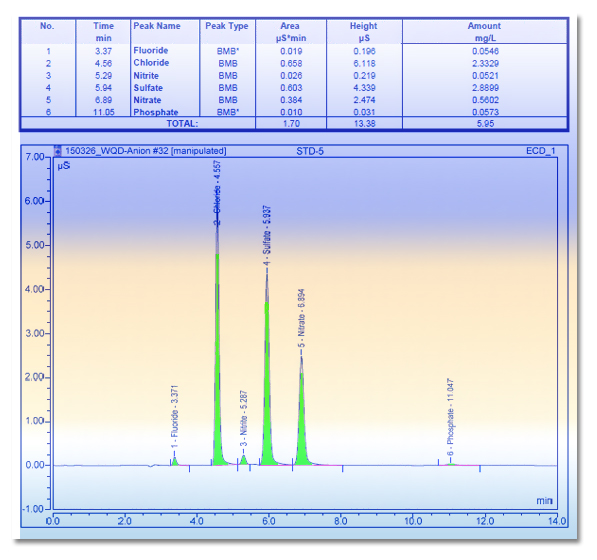The height and width of the screenshot is (560, 597).
Task: Select the Nitrate peak name cell
Action: coord(147,100)
